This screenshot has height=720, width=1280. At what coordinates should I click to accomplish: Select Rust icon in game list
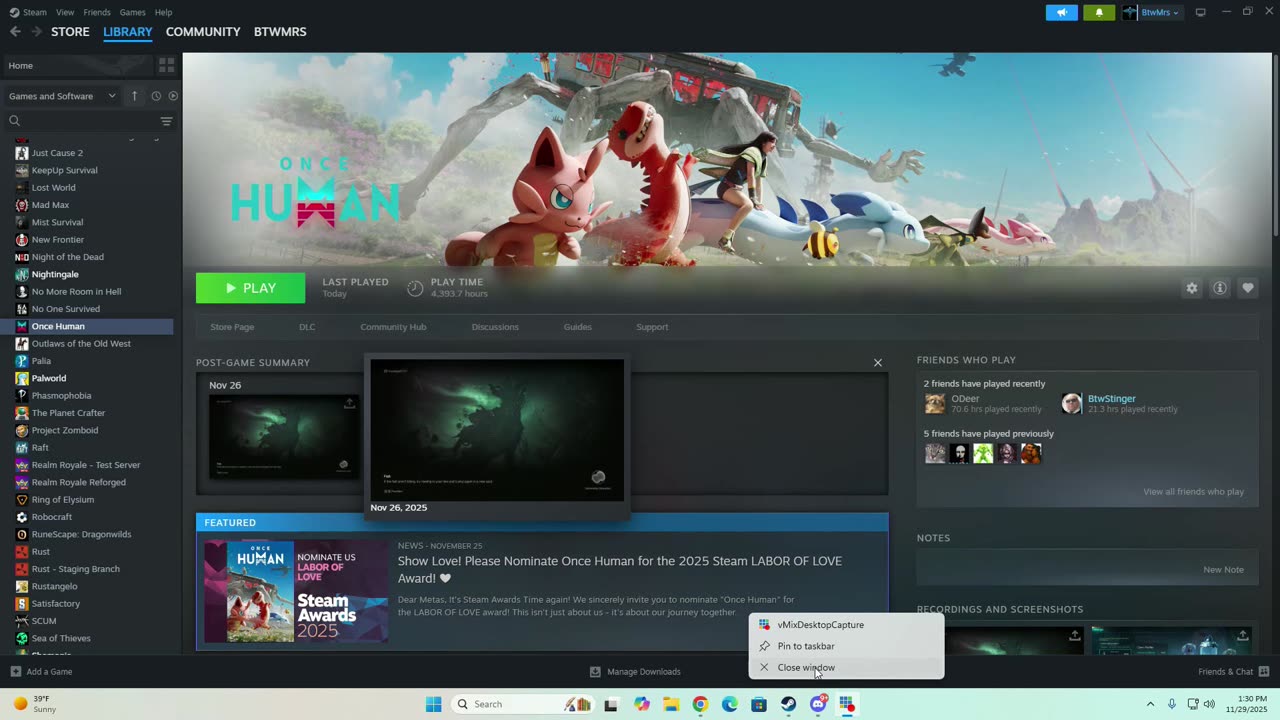point(22,552)
